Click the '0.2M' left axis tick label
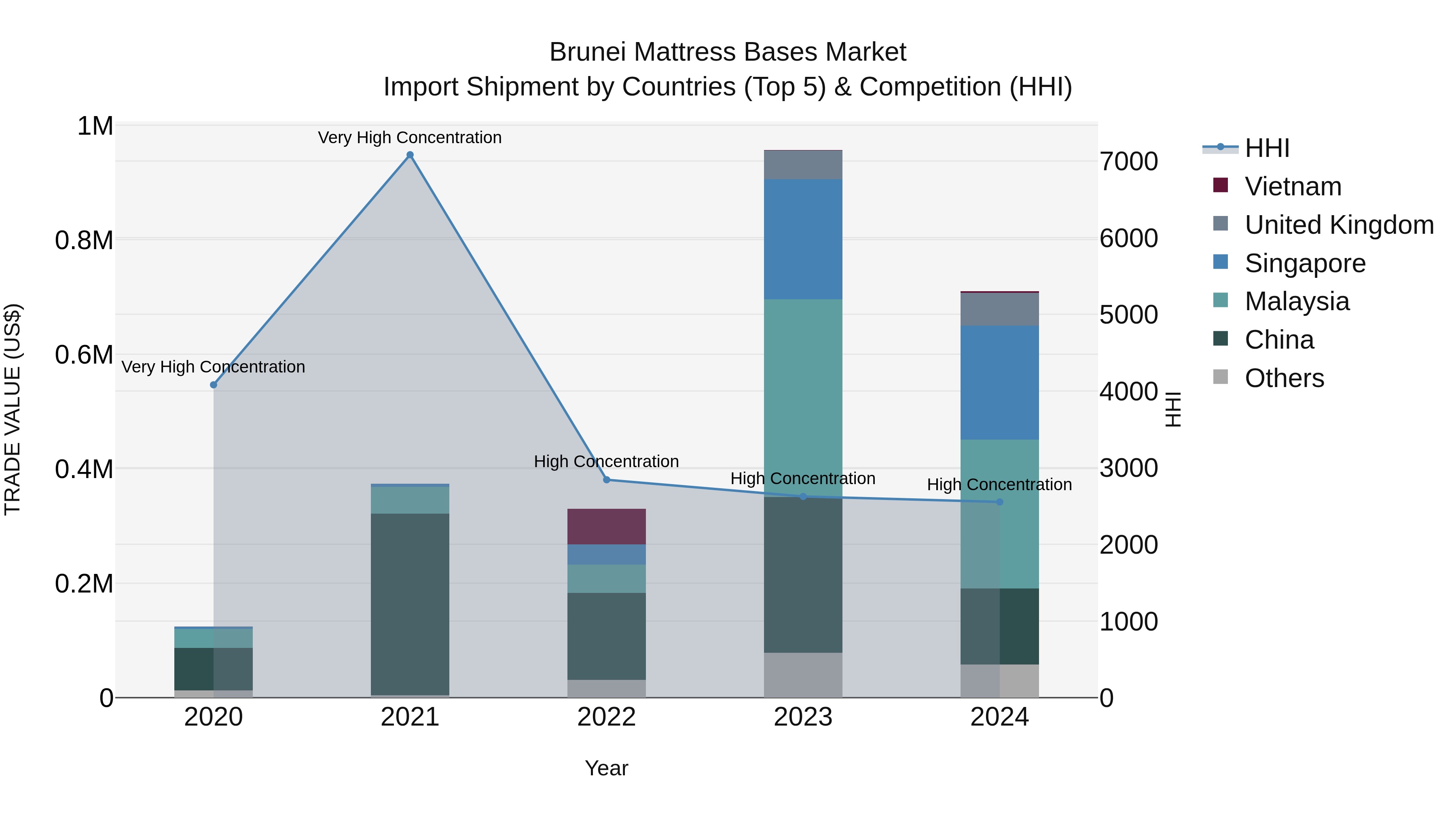Image resolution: width=1456 pixels, height=819 pixels. [x=84, y=584]
